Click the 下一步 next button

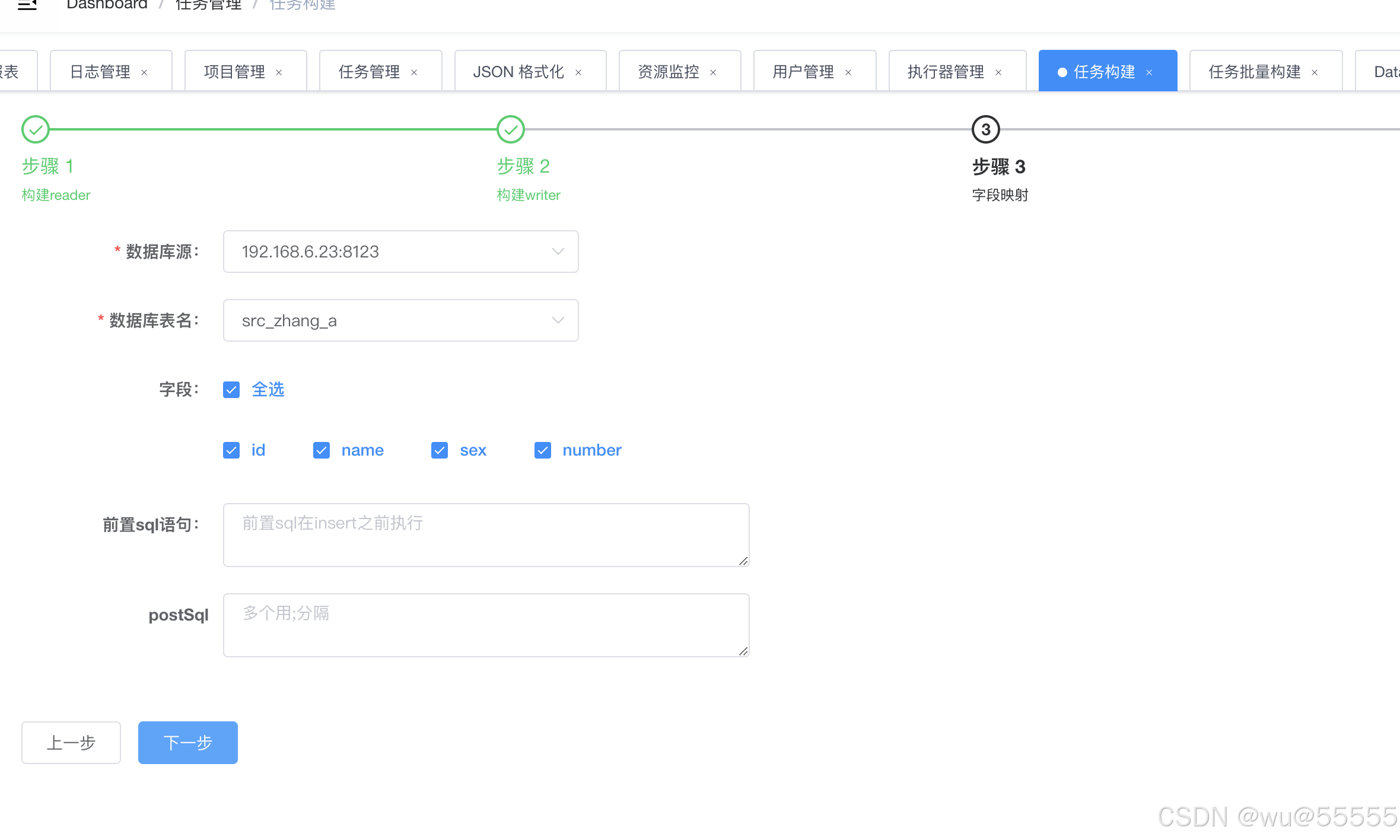187,742
